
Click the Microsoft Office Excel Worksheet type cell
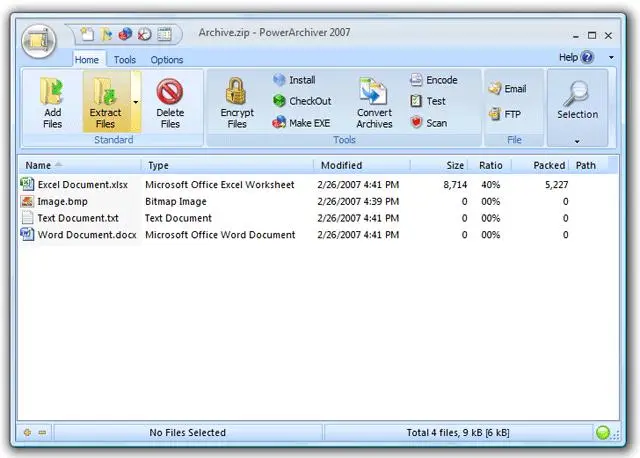click(220, 185)
